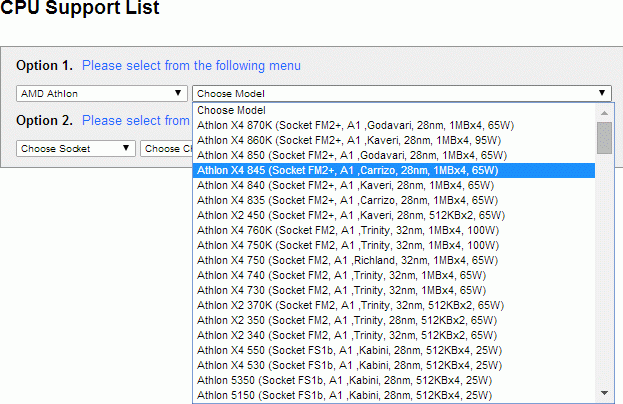Expand the Choose Socket dropdown

tap(77, 148)
